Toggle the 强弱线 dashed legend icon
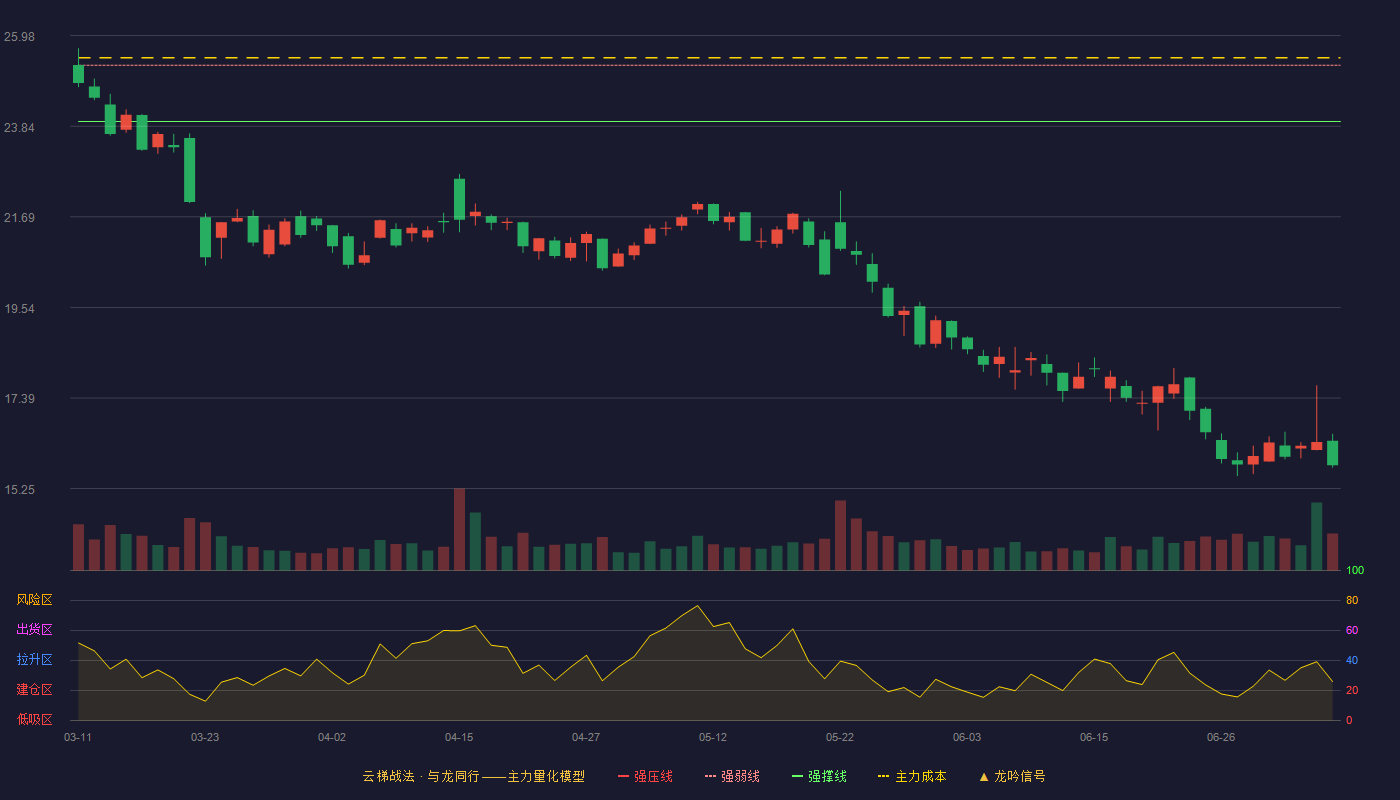 pos(710,776)
